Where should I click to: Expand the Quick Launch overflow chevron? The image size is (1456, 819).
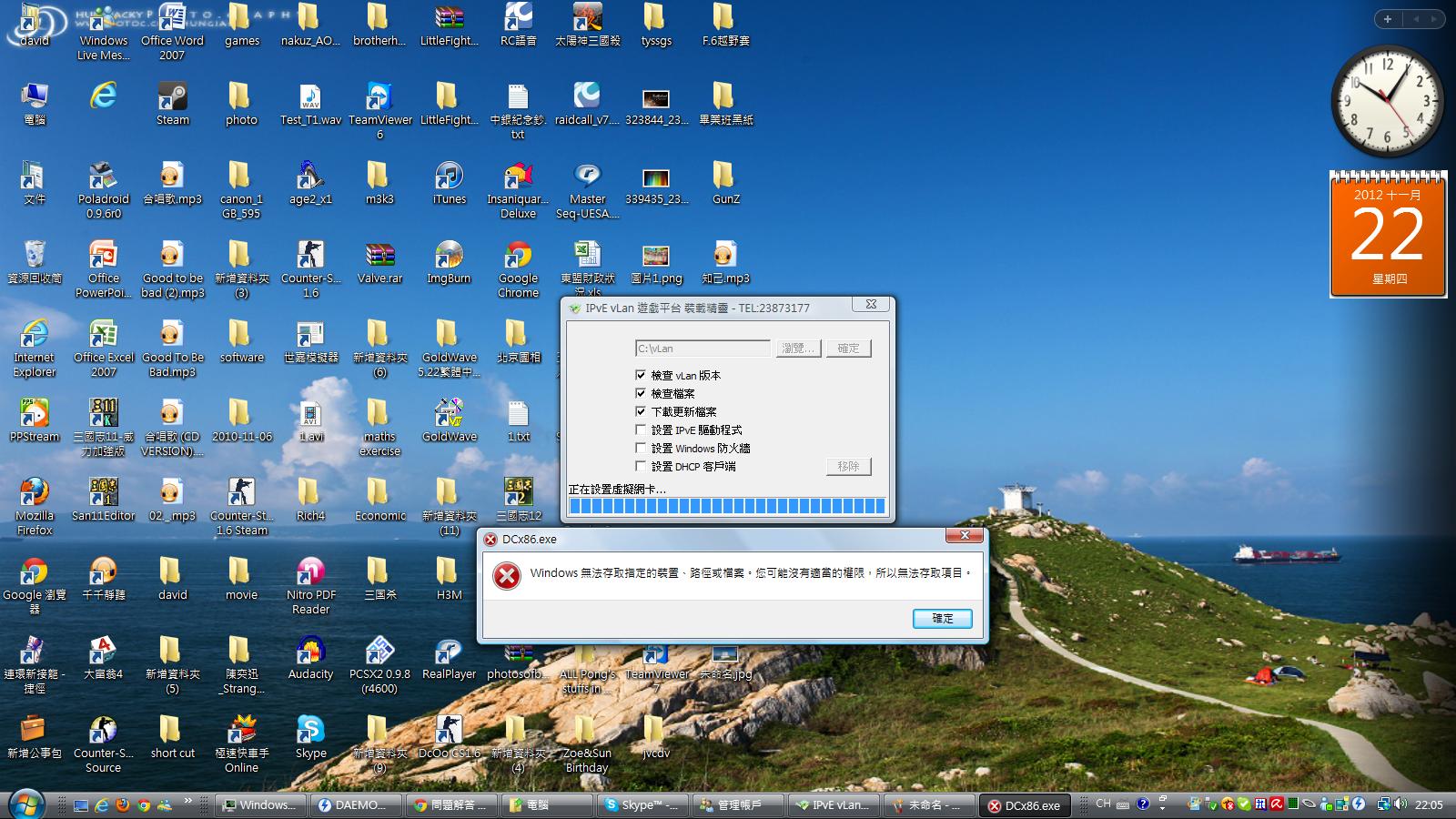pyautogui.click(x=188, y=802)
